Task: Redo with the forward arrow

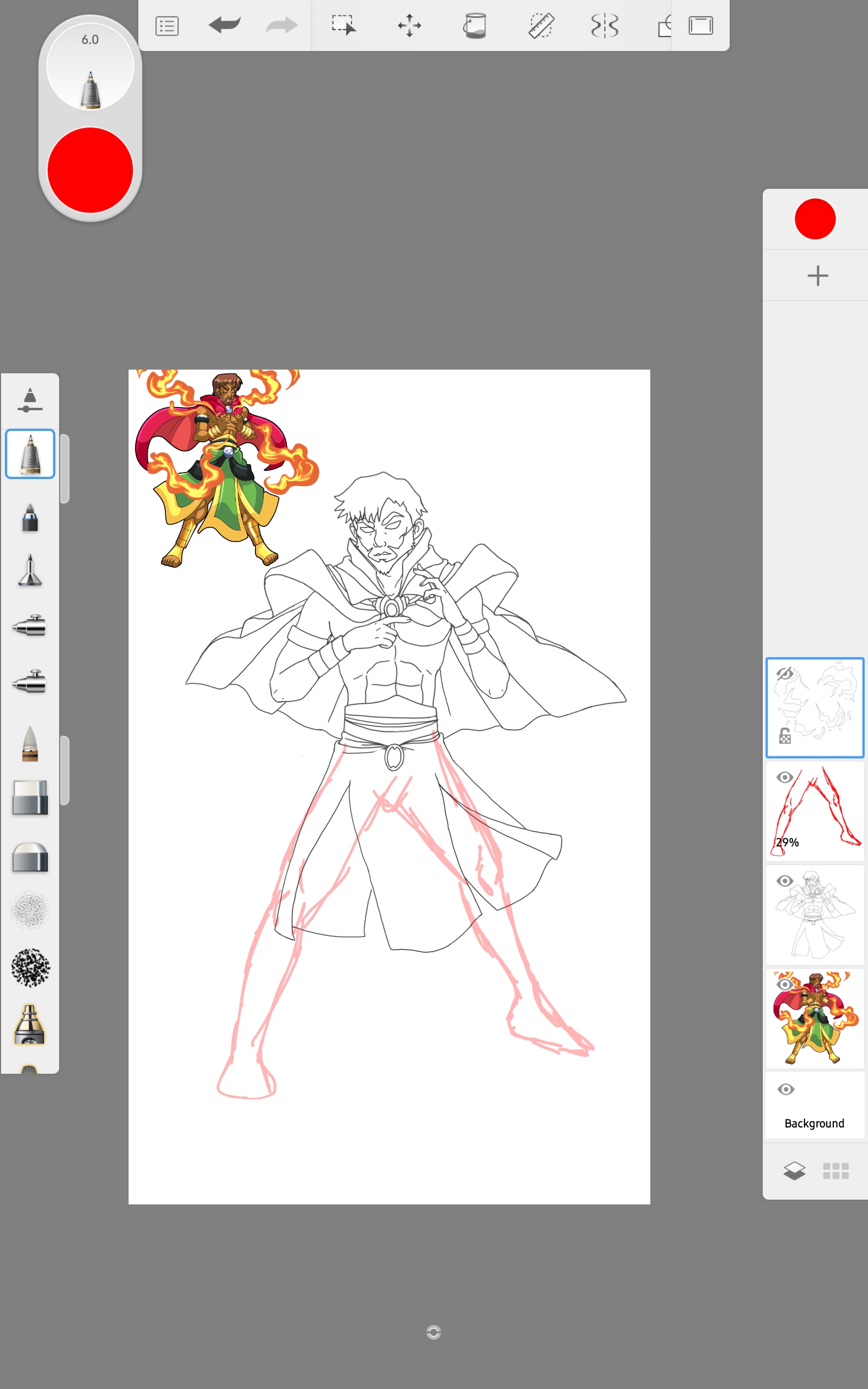Action: click(x=282, y=26)
